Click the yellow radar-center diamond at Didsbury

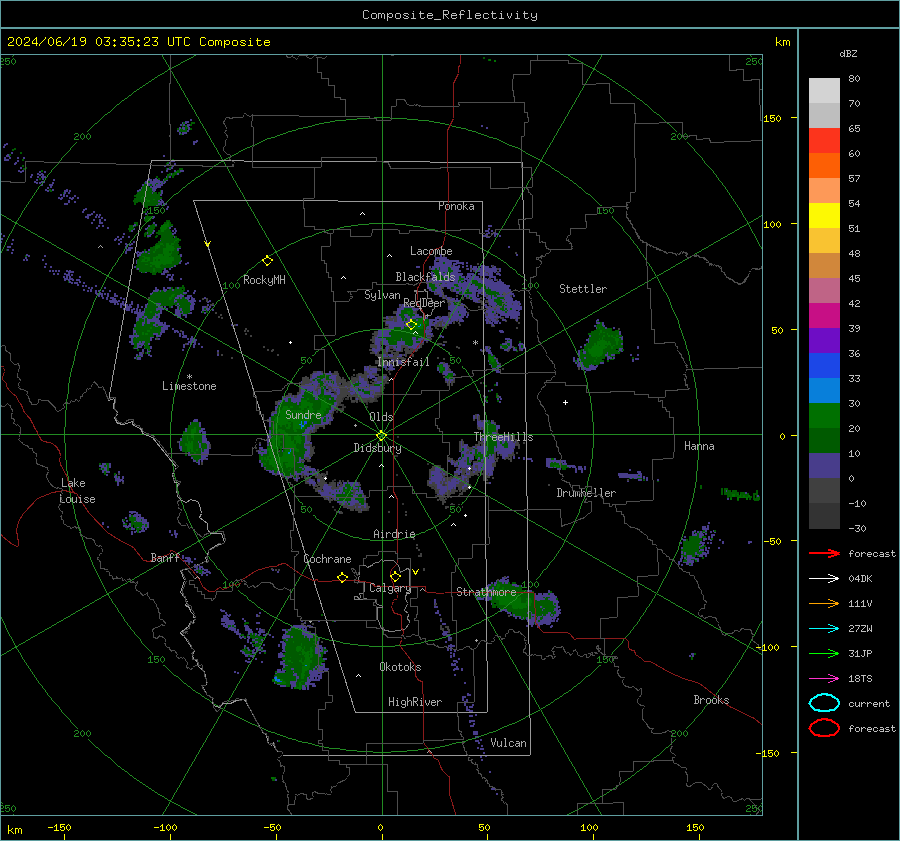pos(382,436)
